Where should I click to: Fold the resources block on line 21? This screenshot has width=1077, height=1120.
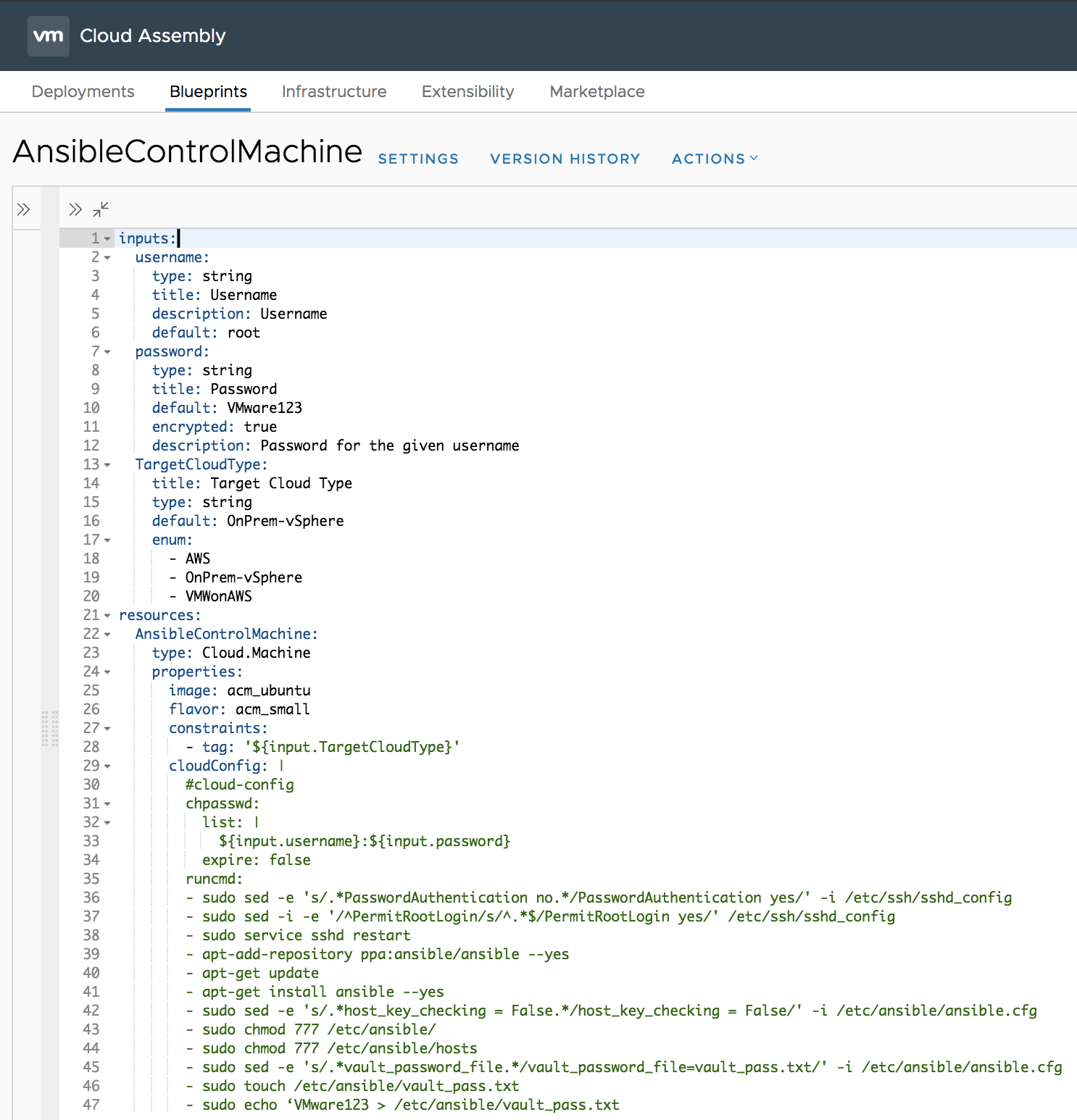tap(107, 616)
